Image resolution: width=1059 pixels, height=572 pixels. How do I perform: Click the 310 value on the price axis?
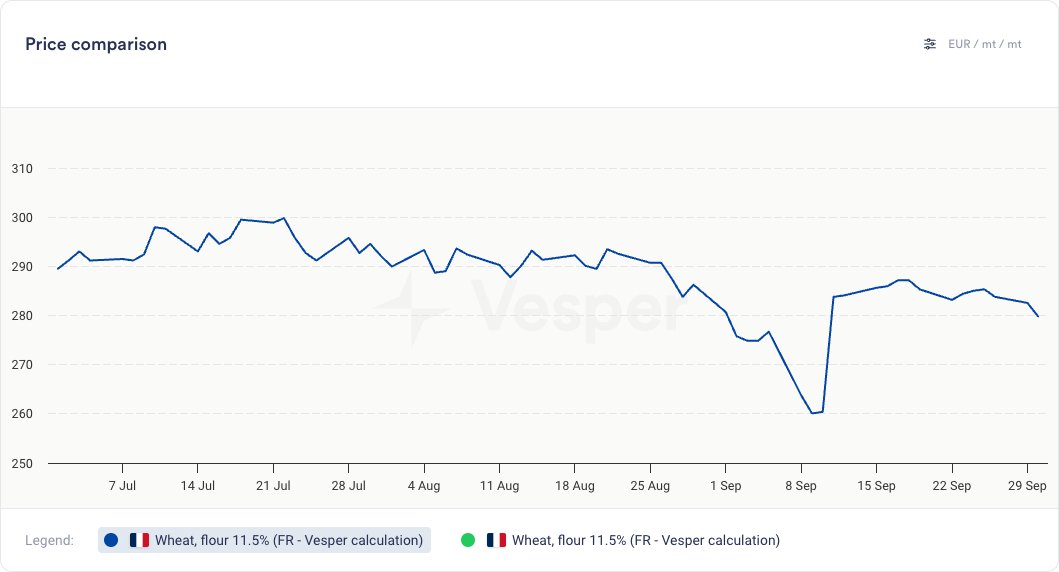coord(23,169)
